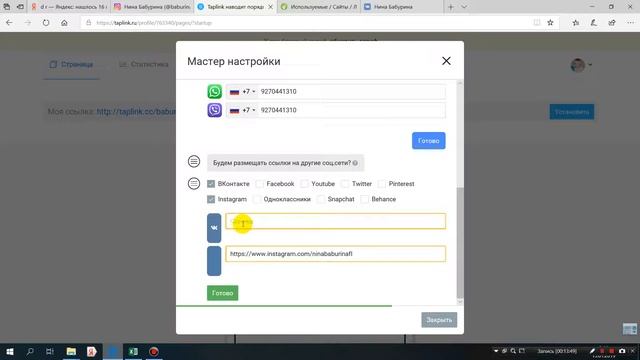Check the Youtube checkbox
The image size is (640, 360).
pyautogui.click(x=304, y=184)
